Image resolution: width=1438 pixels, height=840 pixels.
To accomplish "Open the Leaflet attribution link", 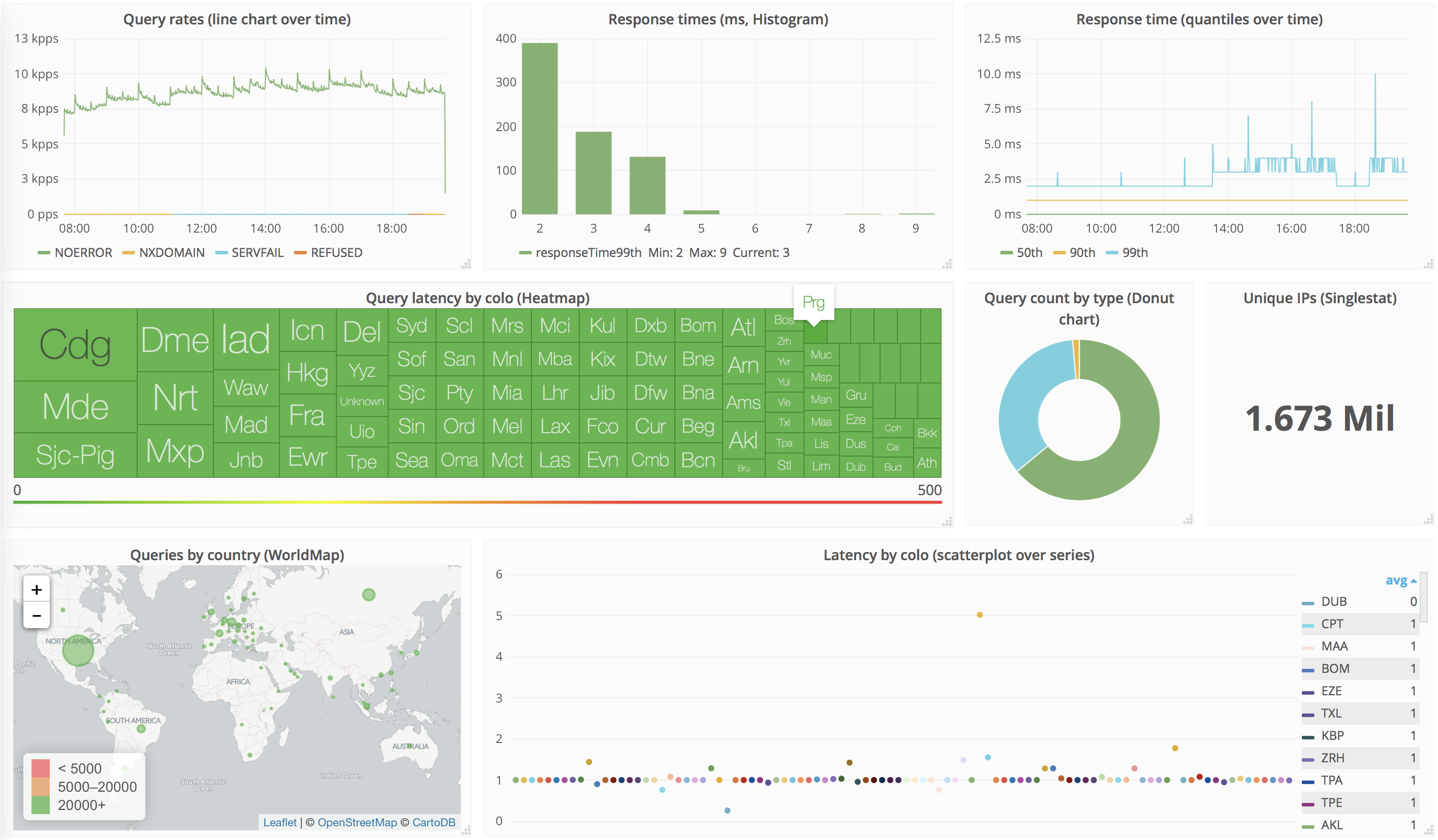I will (x=279, y=822).
